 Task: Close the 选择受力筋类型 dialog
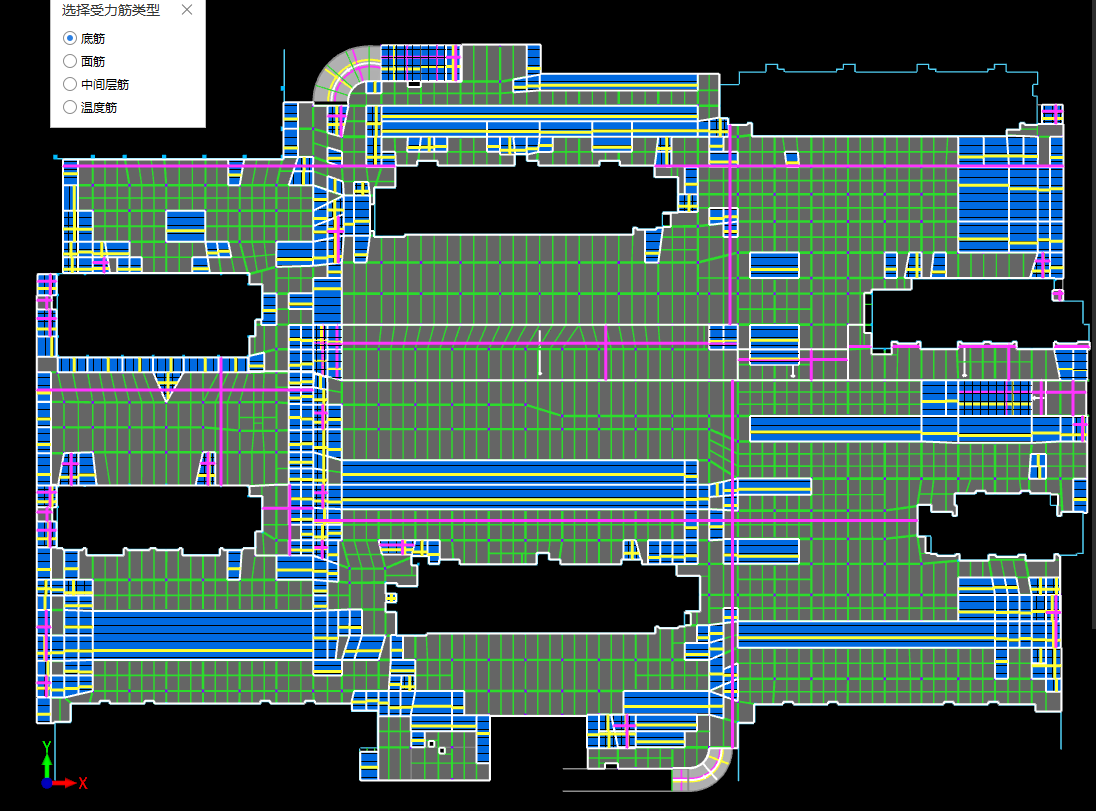187,10
